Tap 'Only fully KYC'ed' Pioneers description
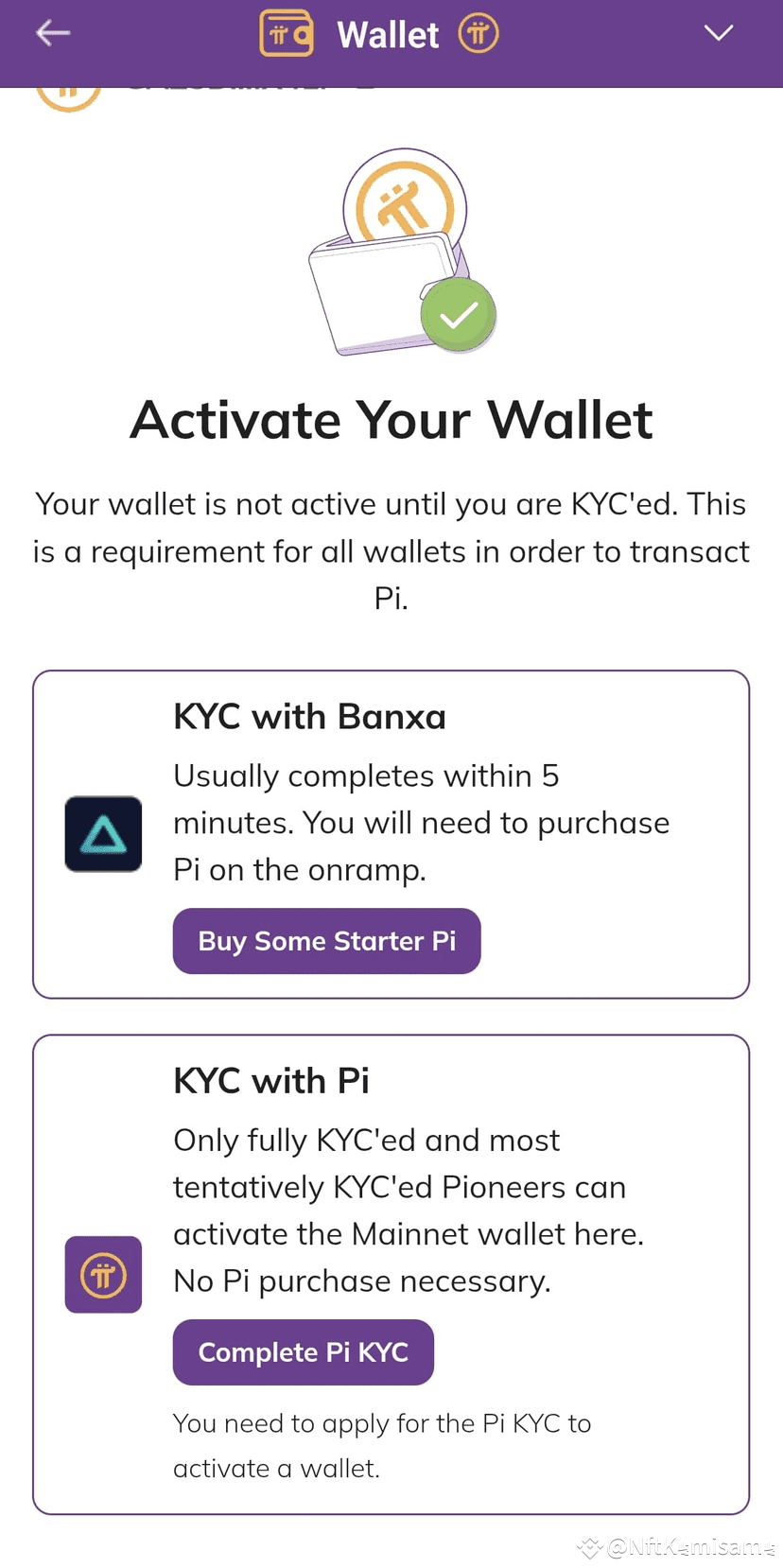The height and width of the screenshot is (1568, 783). coord(409,1211)
